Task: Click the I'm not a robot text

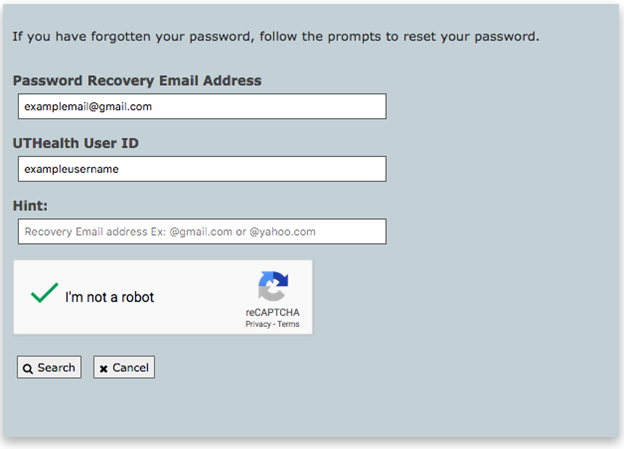Action: pyautogui.click(x=109, y=297)
